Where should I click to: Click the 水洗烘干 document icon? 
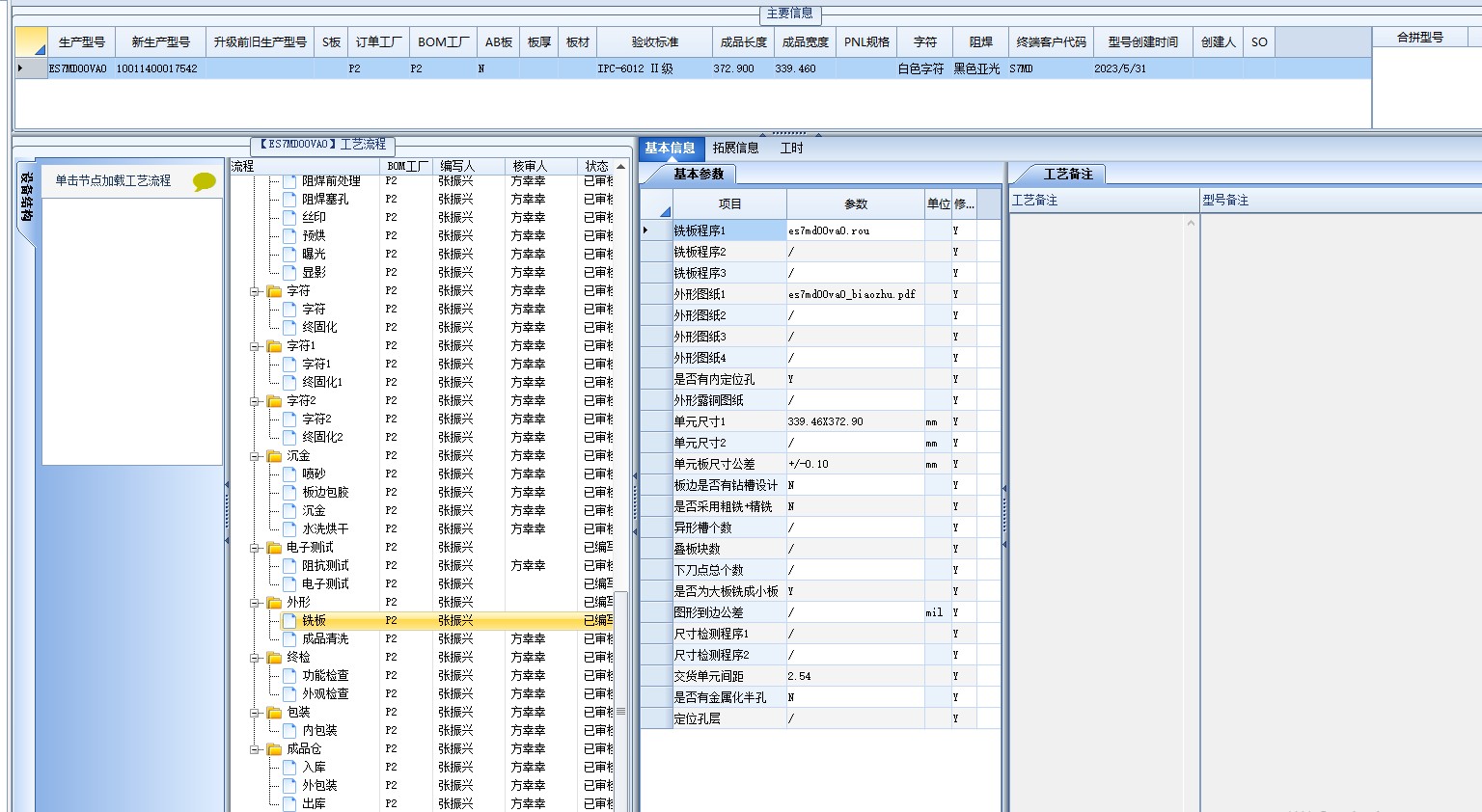coord(289,529)
